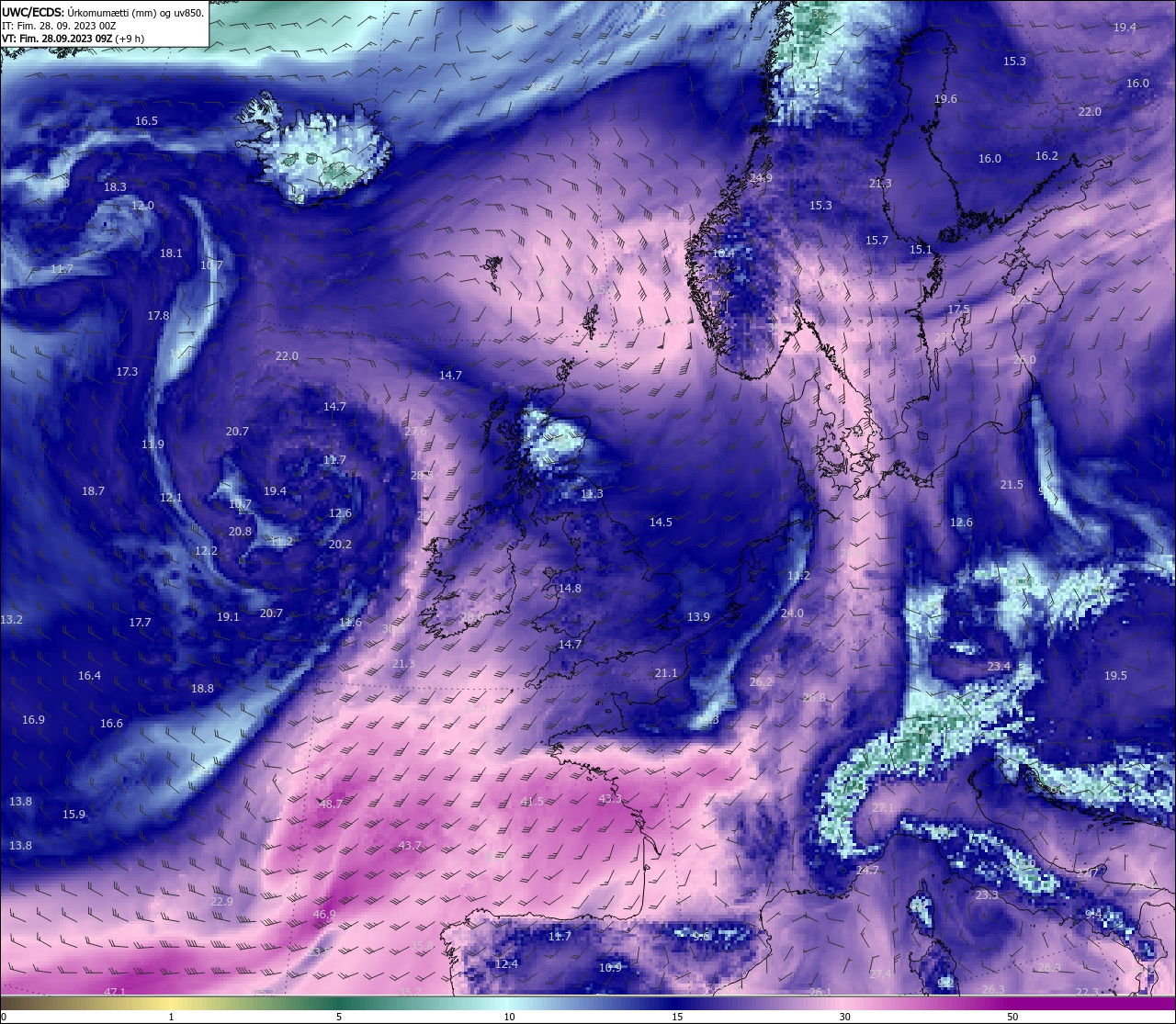1176x1024 pixels.
Task: Click the 12.4 value over Iberia
Action: point(506,964)
